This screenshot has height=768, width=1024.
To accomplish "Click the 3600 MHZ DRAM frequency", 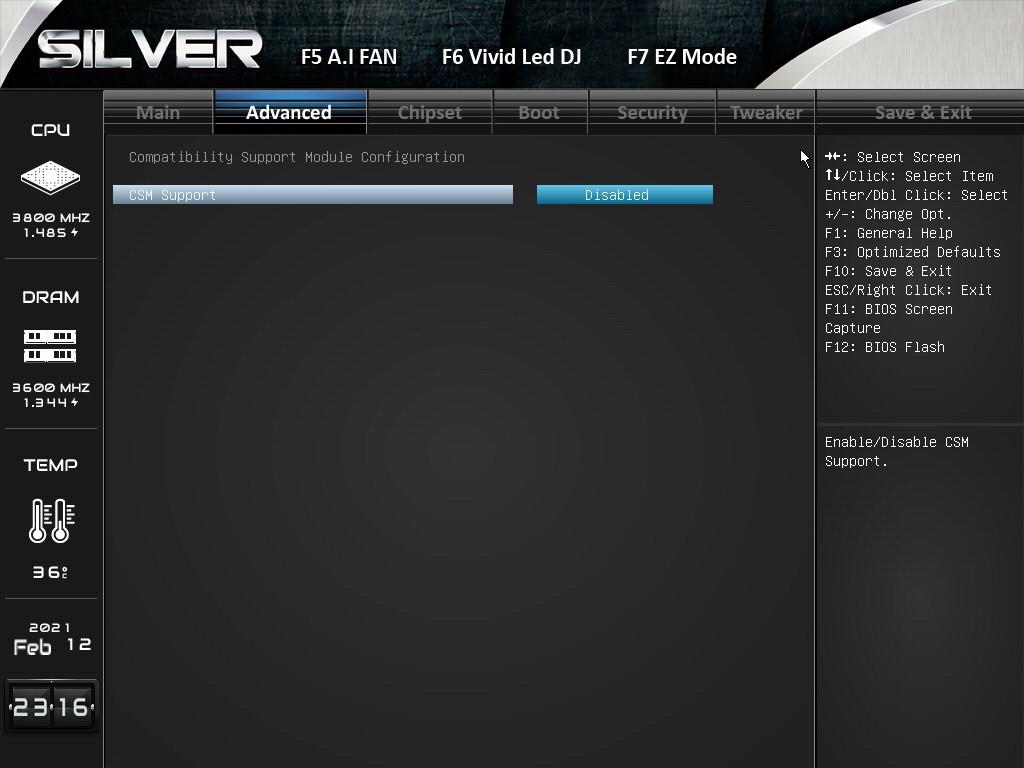I will pyautogui.click(x=51, y=387).
